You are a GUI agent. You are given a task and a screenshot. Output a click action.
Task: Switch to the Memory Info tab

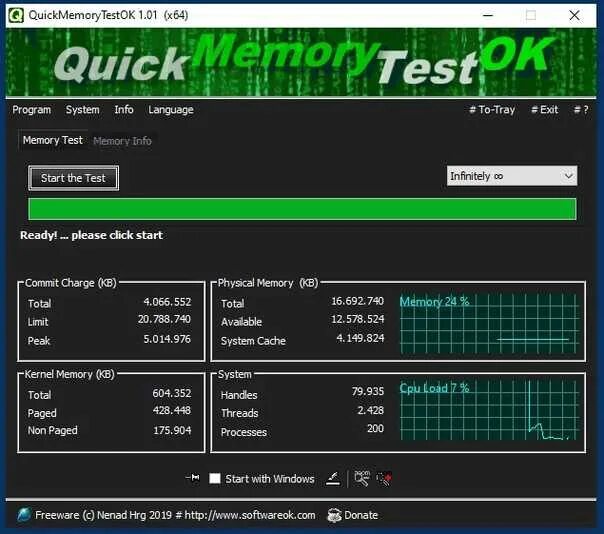tap(122, 141)
